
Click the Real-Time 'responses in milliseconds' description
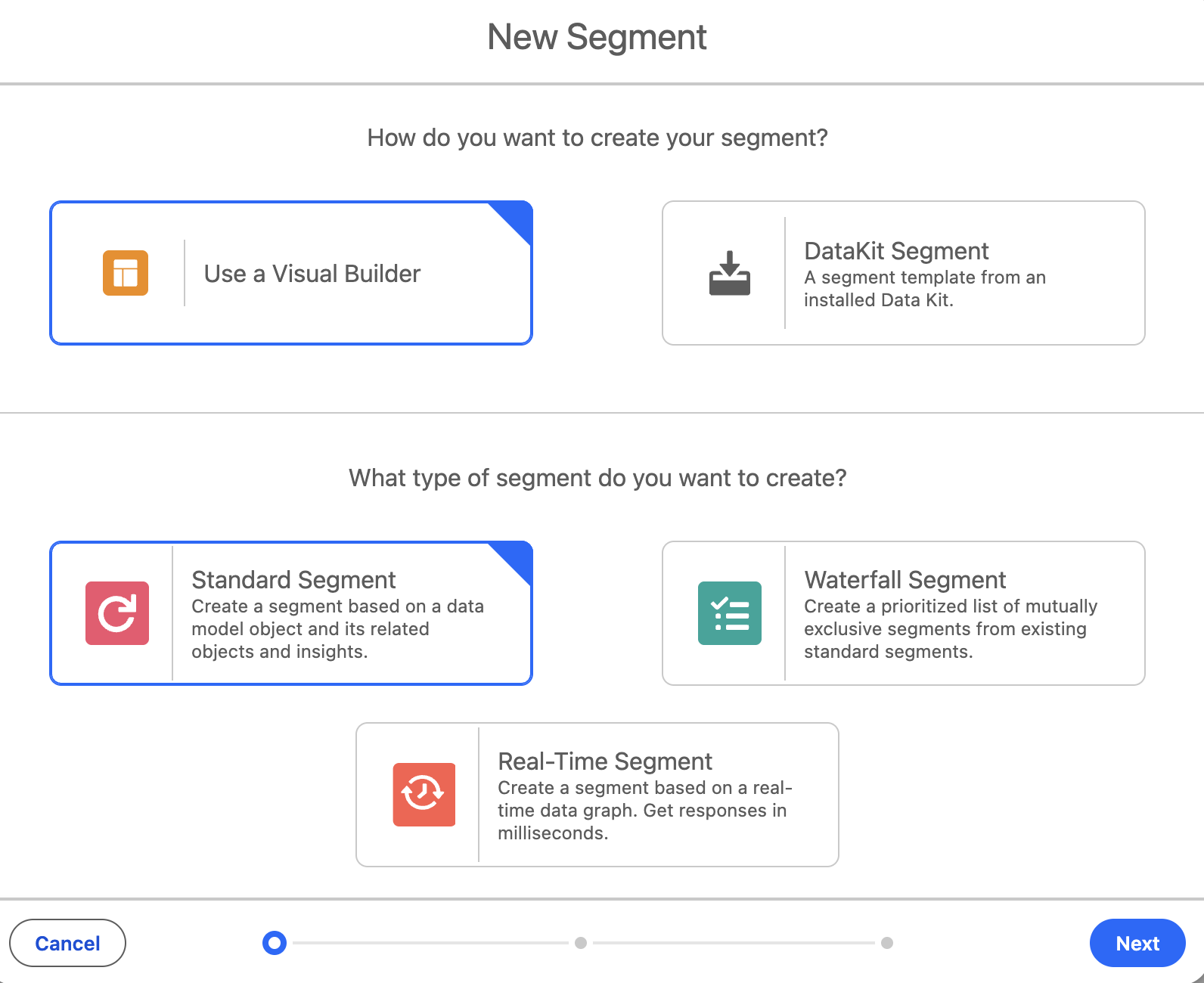643,811
